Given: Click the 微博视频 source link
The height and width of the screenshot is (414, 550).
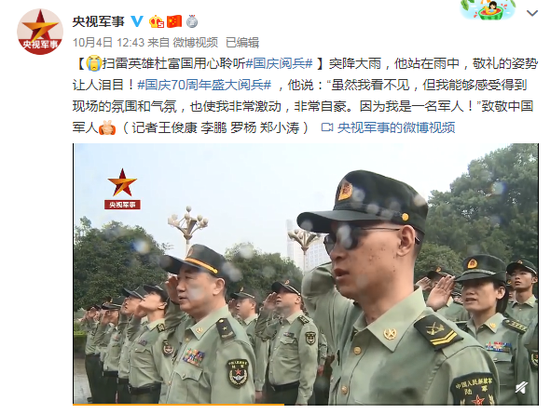Looking at the screenshot, I should (x=195, y=42).
